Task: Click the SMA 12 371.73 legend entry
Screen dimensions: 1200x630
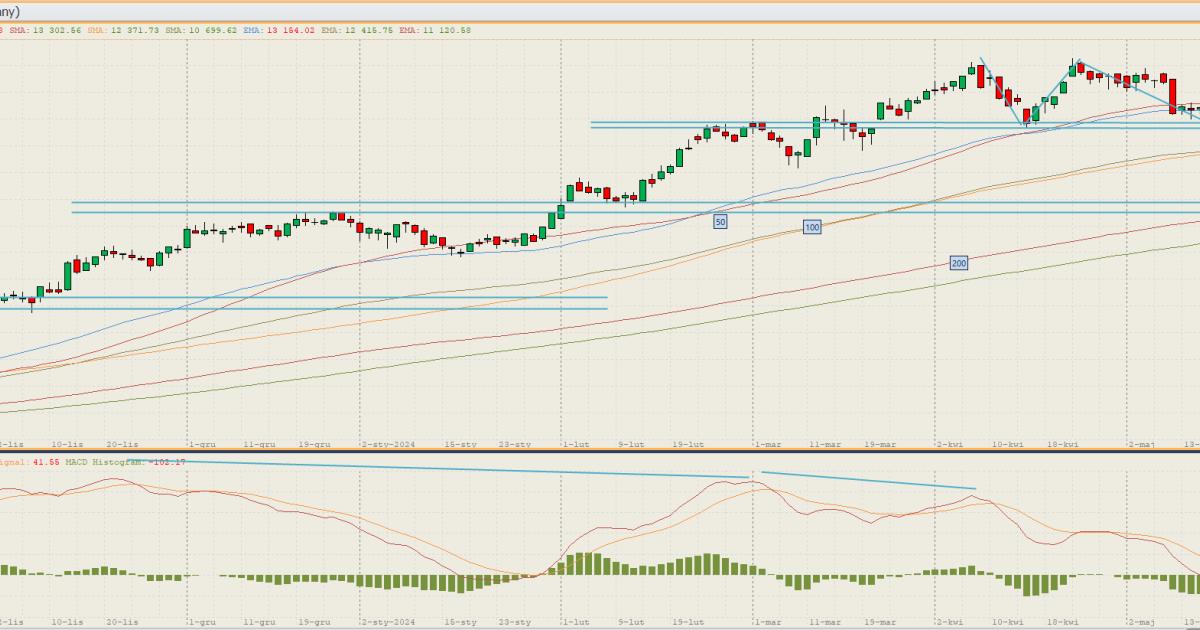Action: click(123, 30)
